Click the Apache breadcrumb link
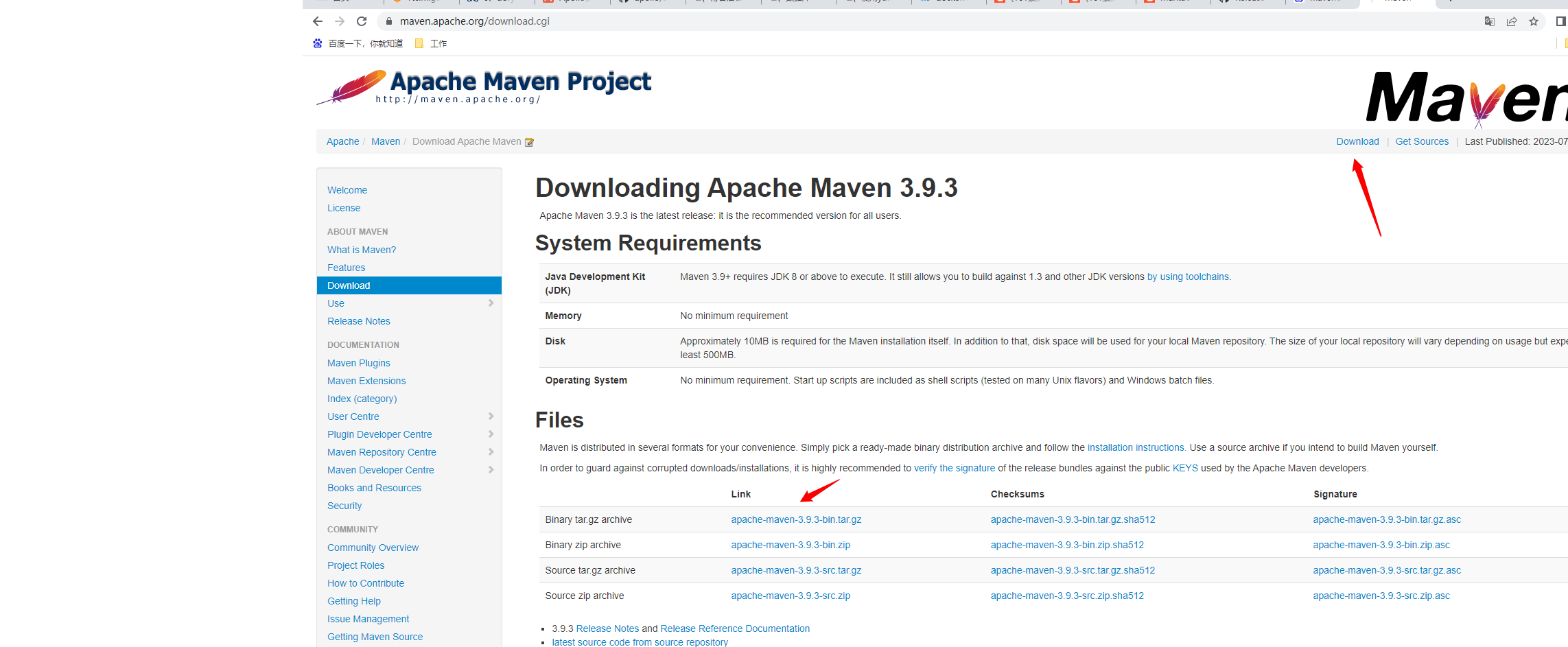Screen dimensions: 1568x647 [342, 141]
